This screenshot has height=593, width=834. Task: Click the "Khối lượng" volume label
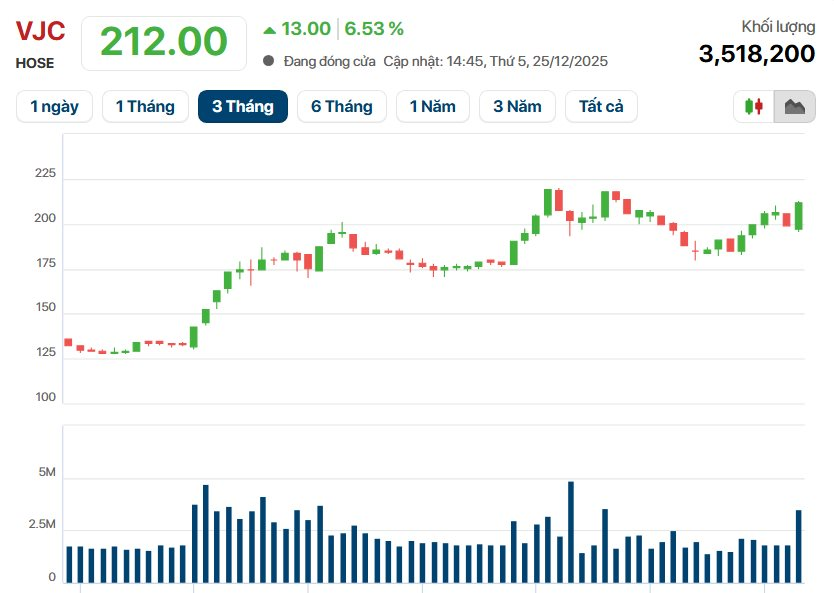pyautogui.click(x=778, y=27)
